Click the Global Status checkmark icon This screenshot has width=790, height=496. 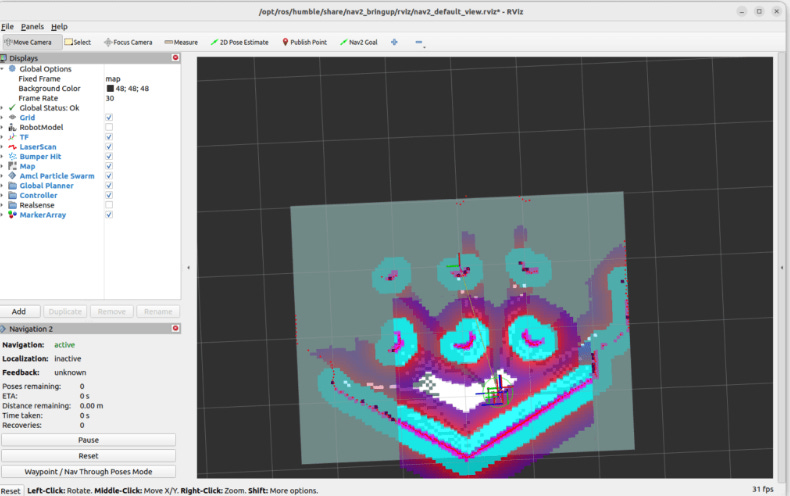tap(13, 107)
